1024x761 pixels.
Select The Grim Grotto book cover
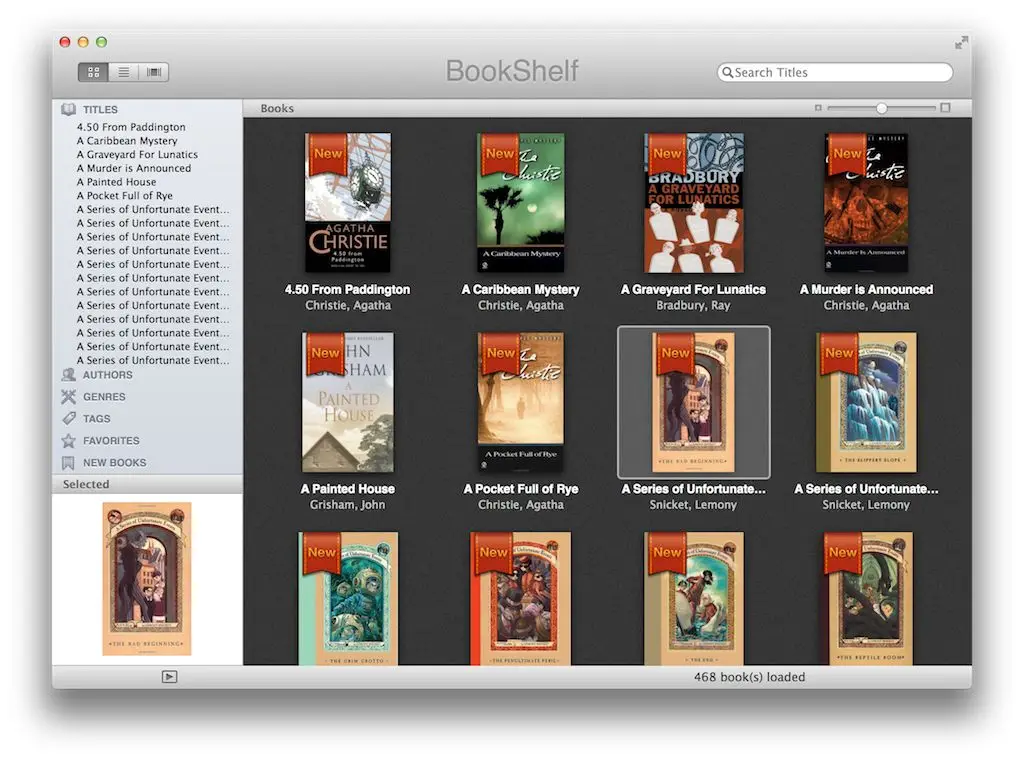348,598
